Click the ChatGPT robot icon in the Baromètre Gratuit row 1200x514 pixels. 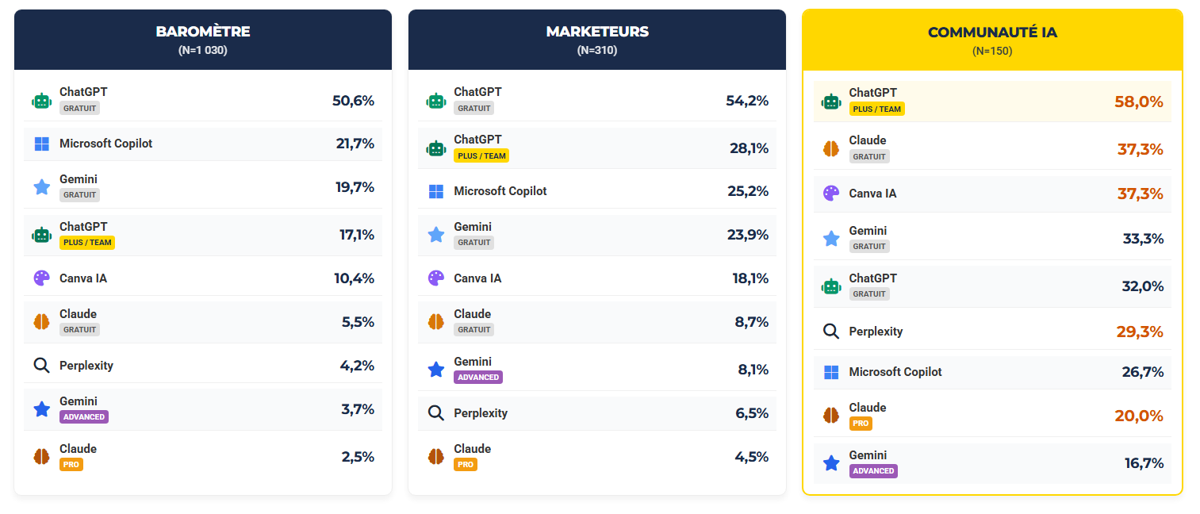(x=41, y=101)
